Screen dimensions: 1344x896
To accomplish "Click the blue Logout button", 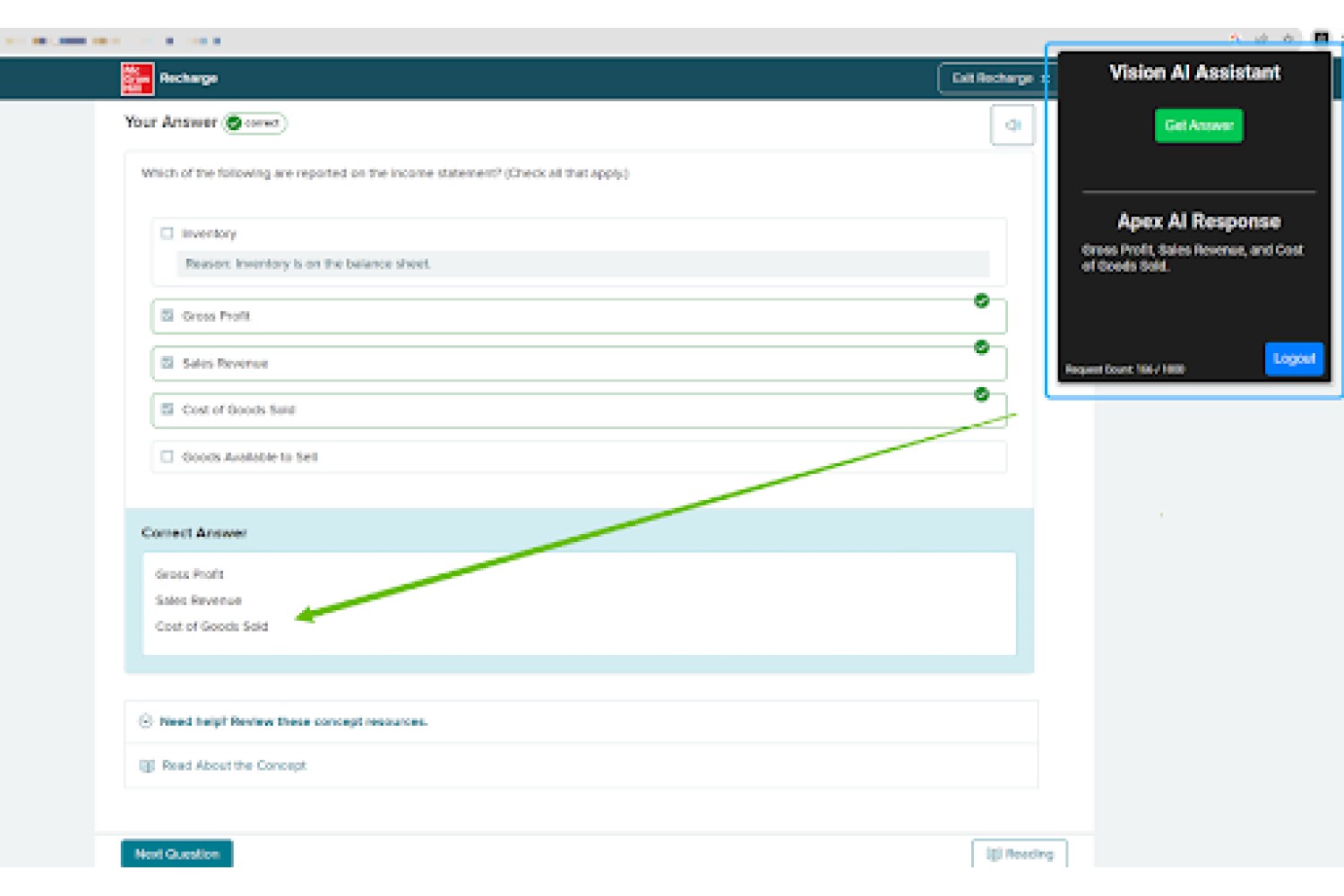I will pyautogui.click(x=1294, y=358).
